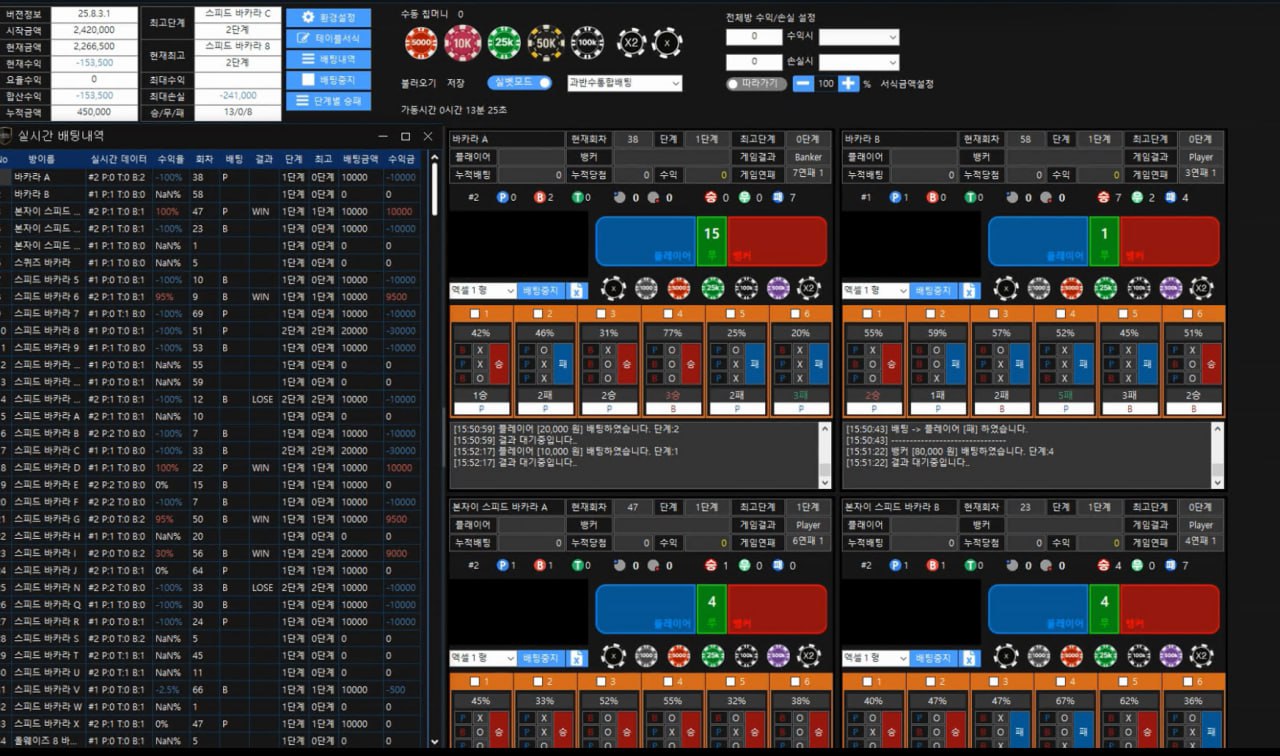Viewport: 1280px width, 756px height.
Task: Open the 환경설정 settings menu
Action: click(x=328, y=18)
